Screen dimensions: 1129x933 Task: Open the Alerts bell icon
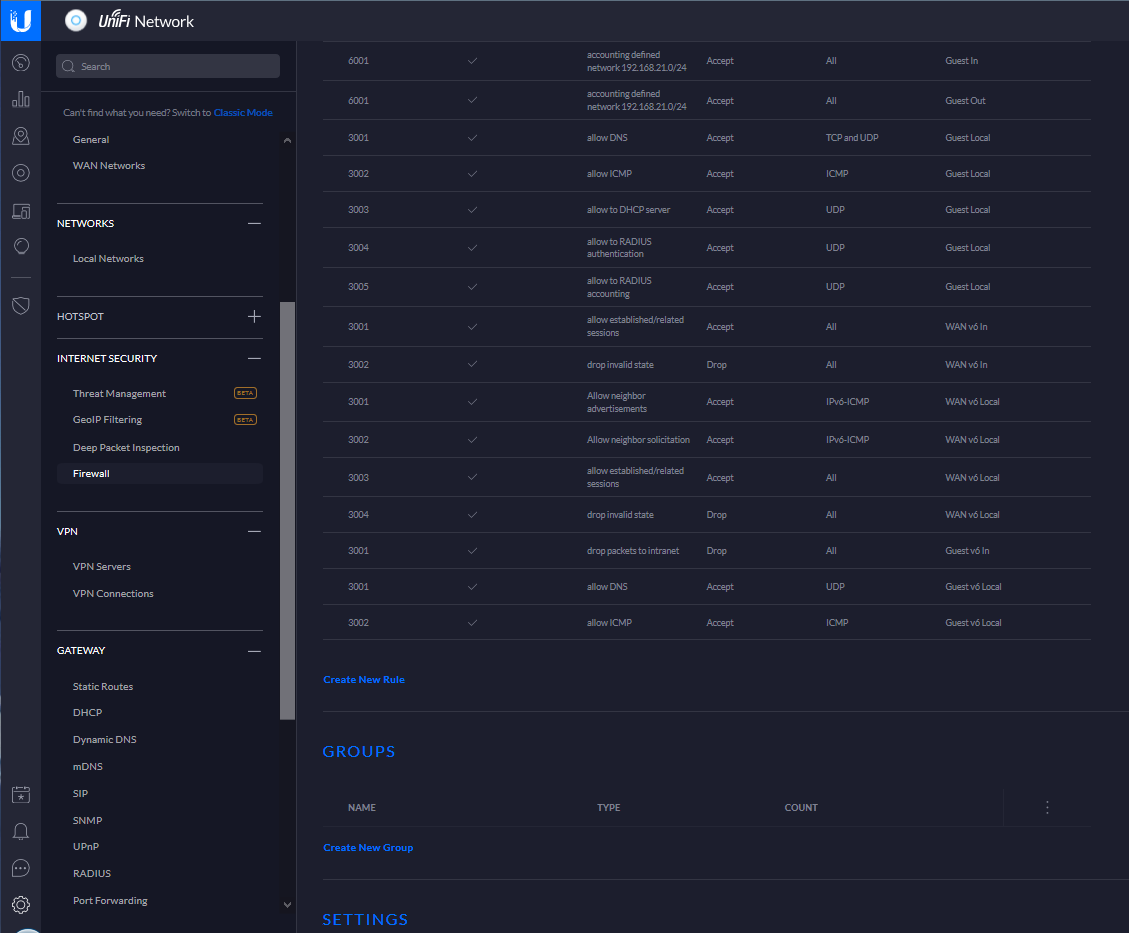click(x=20, y=832)
